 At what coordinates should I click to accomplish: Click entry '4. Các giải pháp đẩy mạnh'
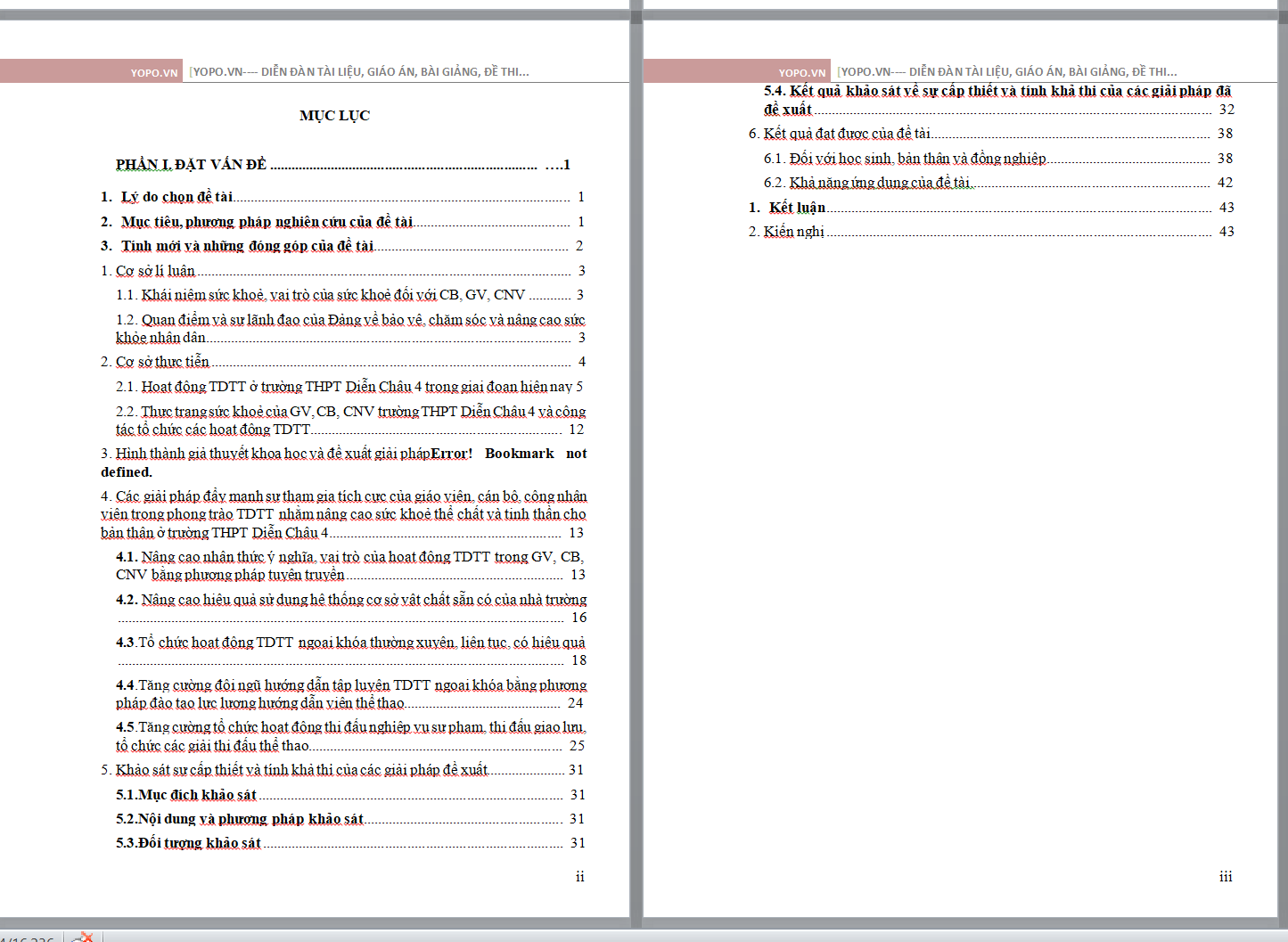[343, 514]
